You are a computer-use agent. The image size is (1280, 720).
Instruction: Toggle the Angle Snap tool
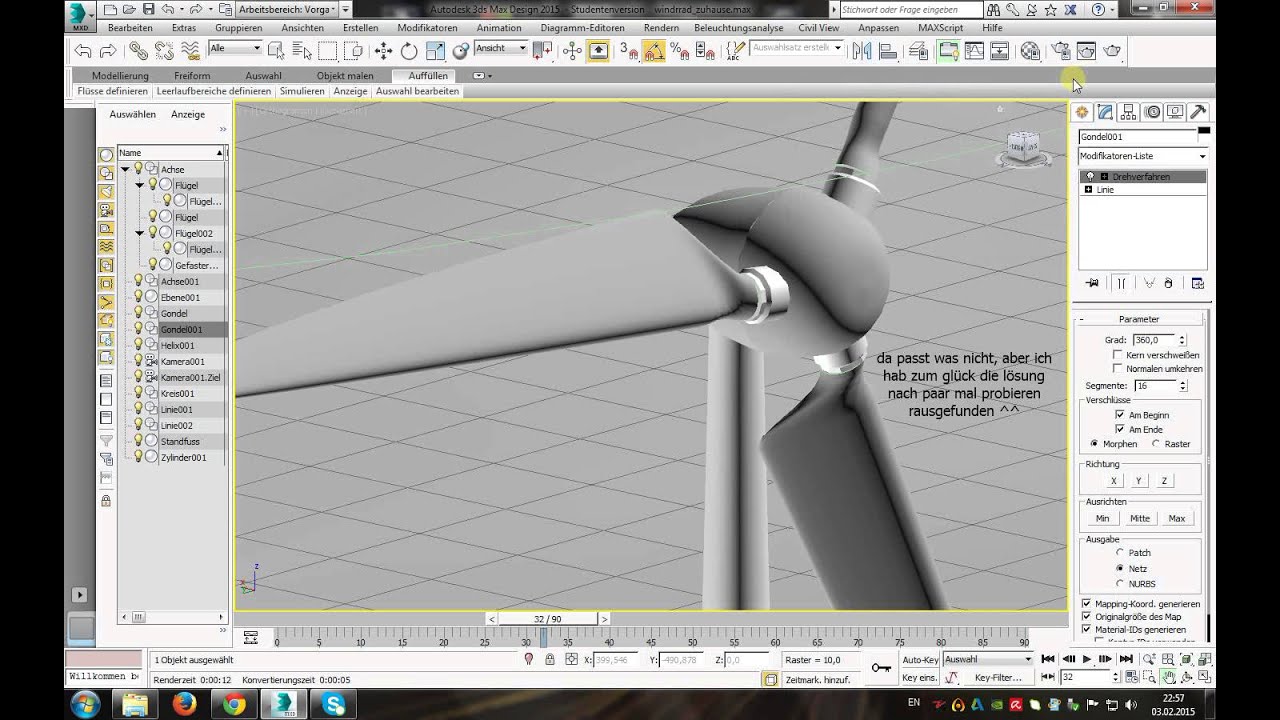click(653, 51)
